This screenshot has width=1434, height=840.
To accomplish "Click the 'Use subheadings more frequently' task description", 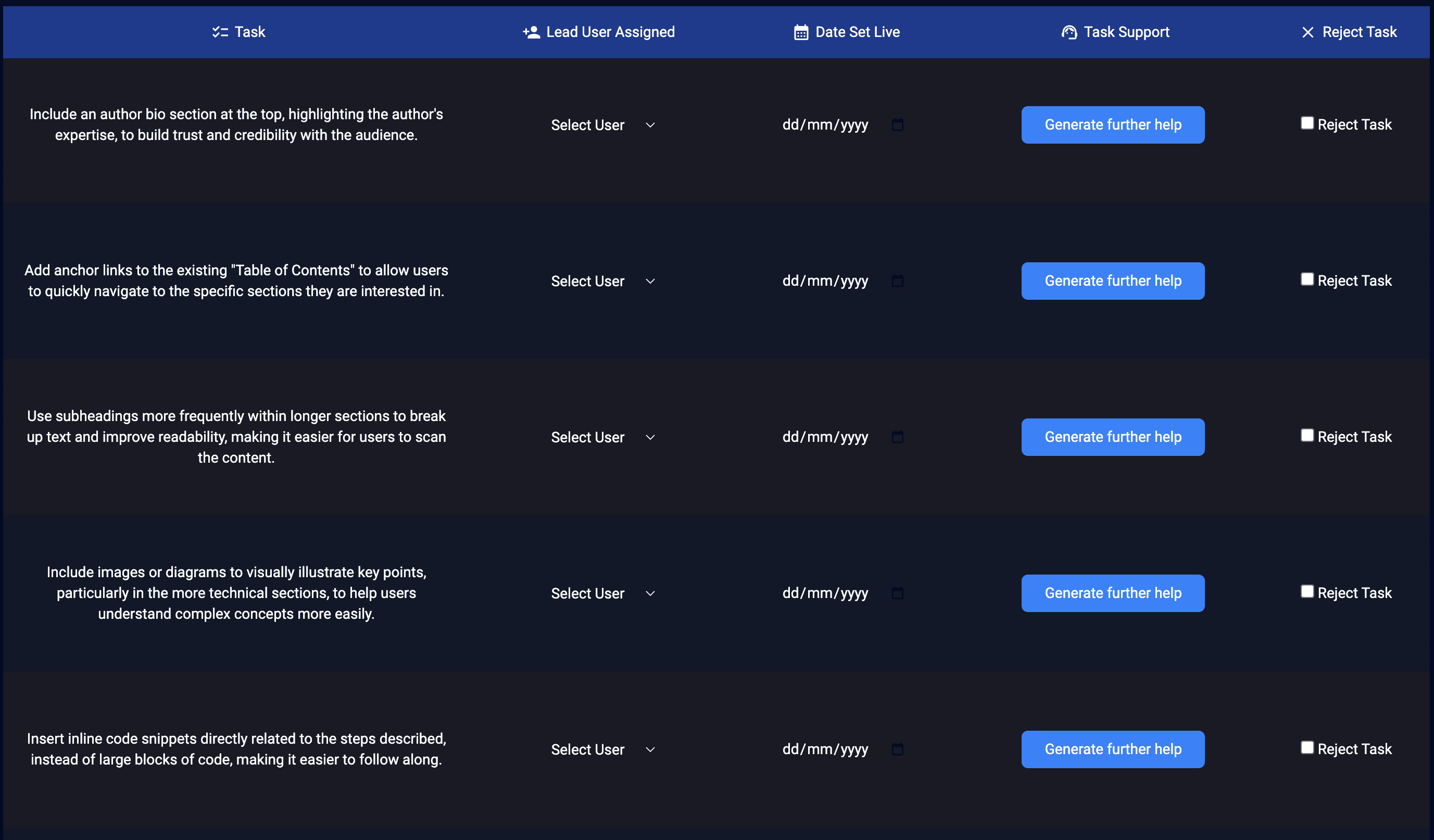I will tap(236, 437).
